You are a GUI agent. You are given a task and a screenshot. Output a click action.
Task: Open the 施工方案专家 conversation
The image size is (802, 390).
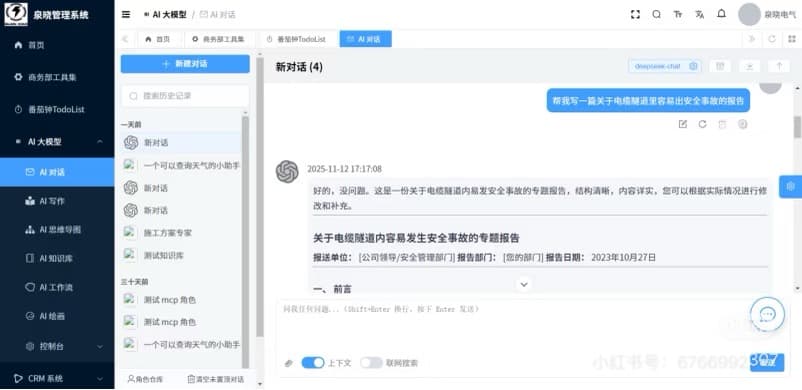(x=181, y=233)
